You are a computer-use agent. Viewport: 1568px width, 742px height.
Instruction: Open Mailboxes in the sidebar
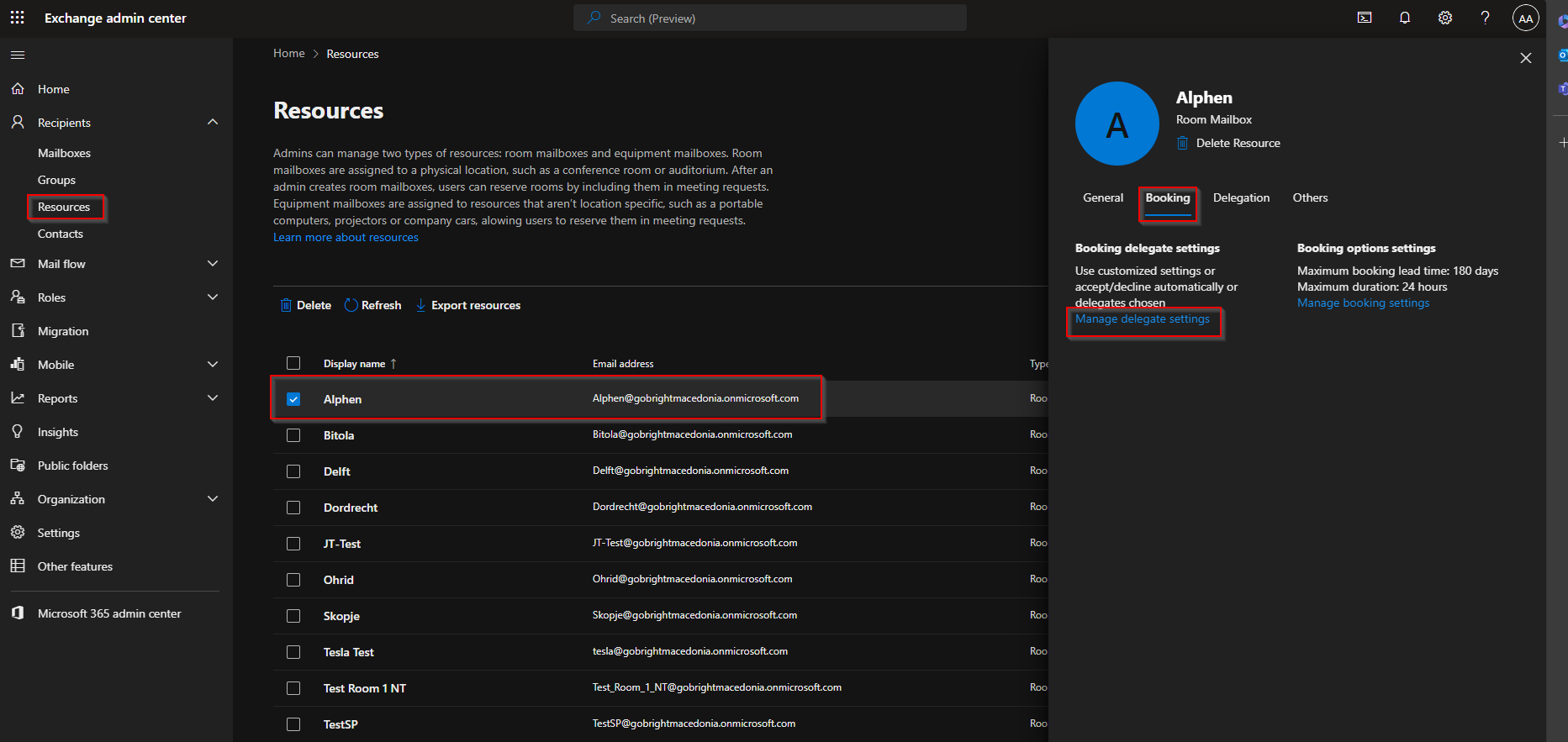(64, 153)
